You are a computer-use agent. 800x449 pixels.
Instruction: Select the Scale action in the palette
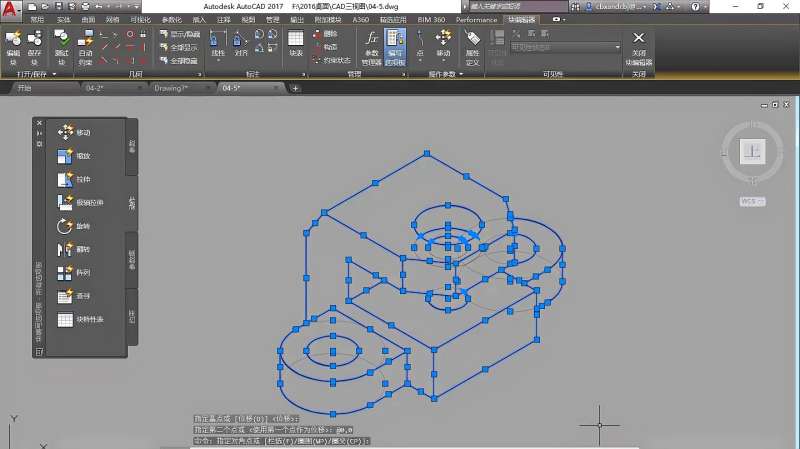tap(74, 156)
